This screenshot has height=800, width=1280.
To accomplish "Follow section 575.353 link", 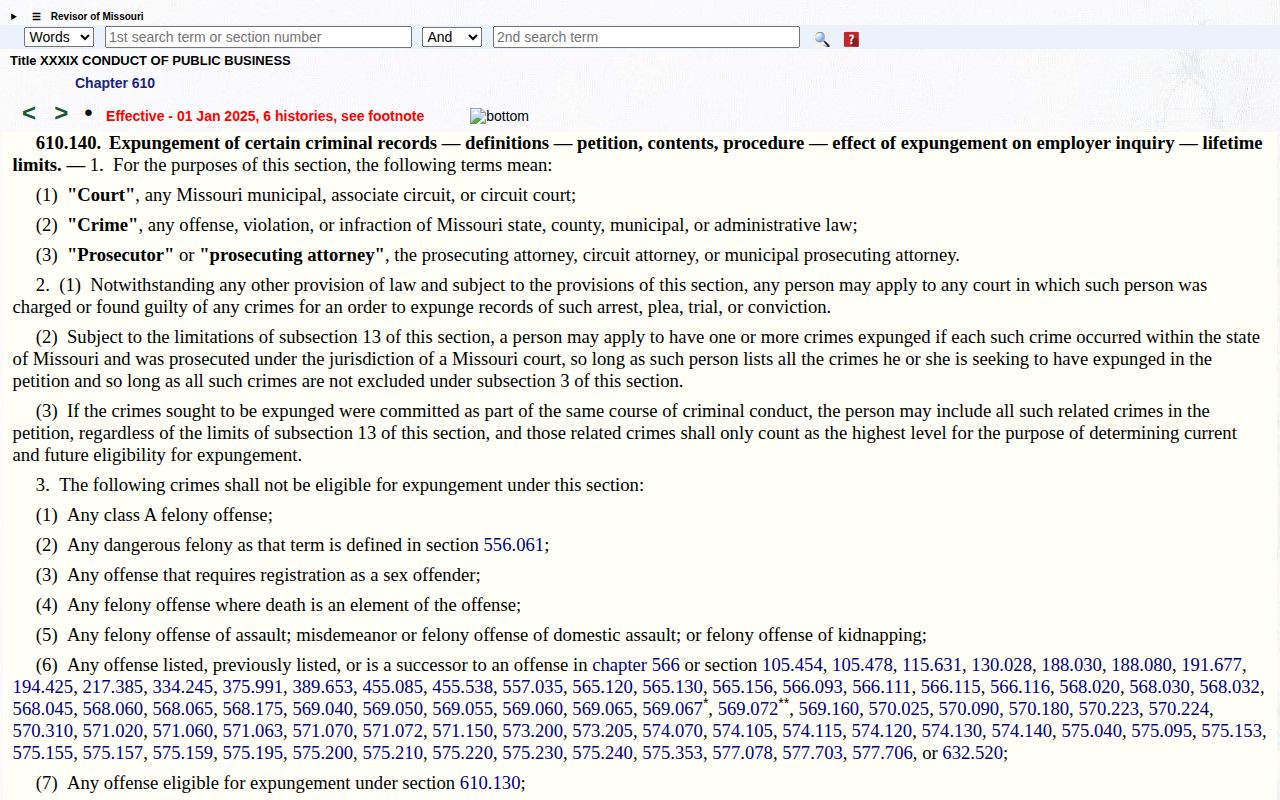I will tap(673, 753).
